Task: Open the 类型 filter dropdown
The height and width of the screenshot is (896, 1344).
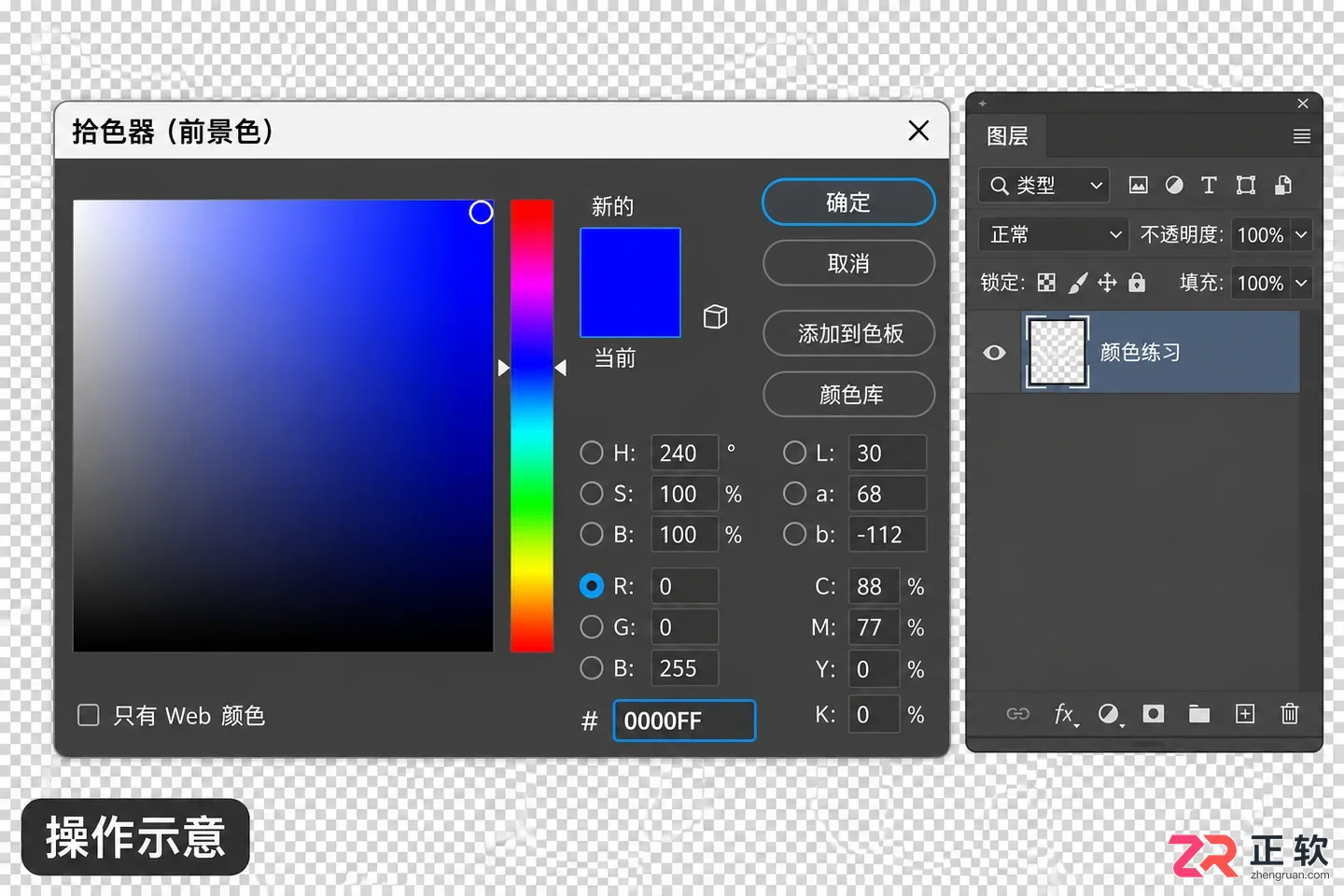Action: tap(1043, 185)
